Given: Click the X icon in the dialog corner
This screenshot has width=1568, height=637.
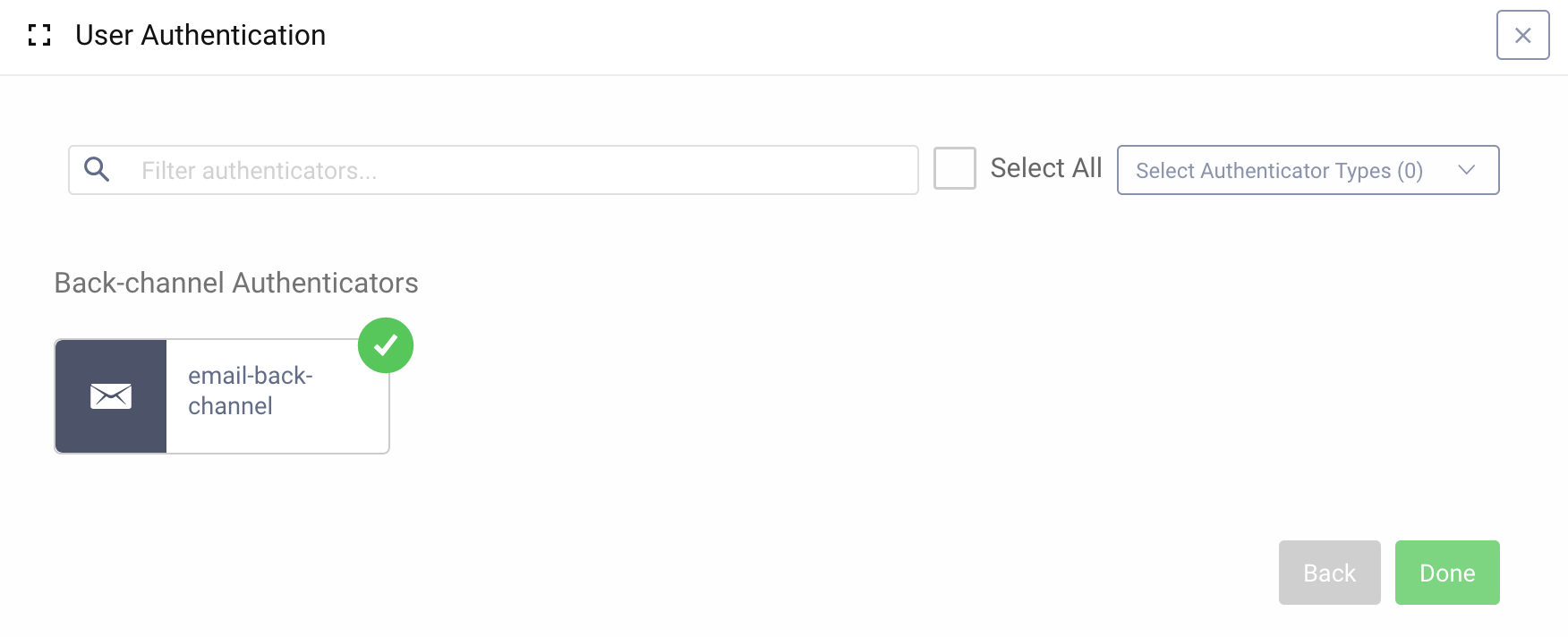Looking at the screenshot, I should [x=1521, y=35].
